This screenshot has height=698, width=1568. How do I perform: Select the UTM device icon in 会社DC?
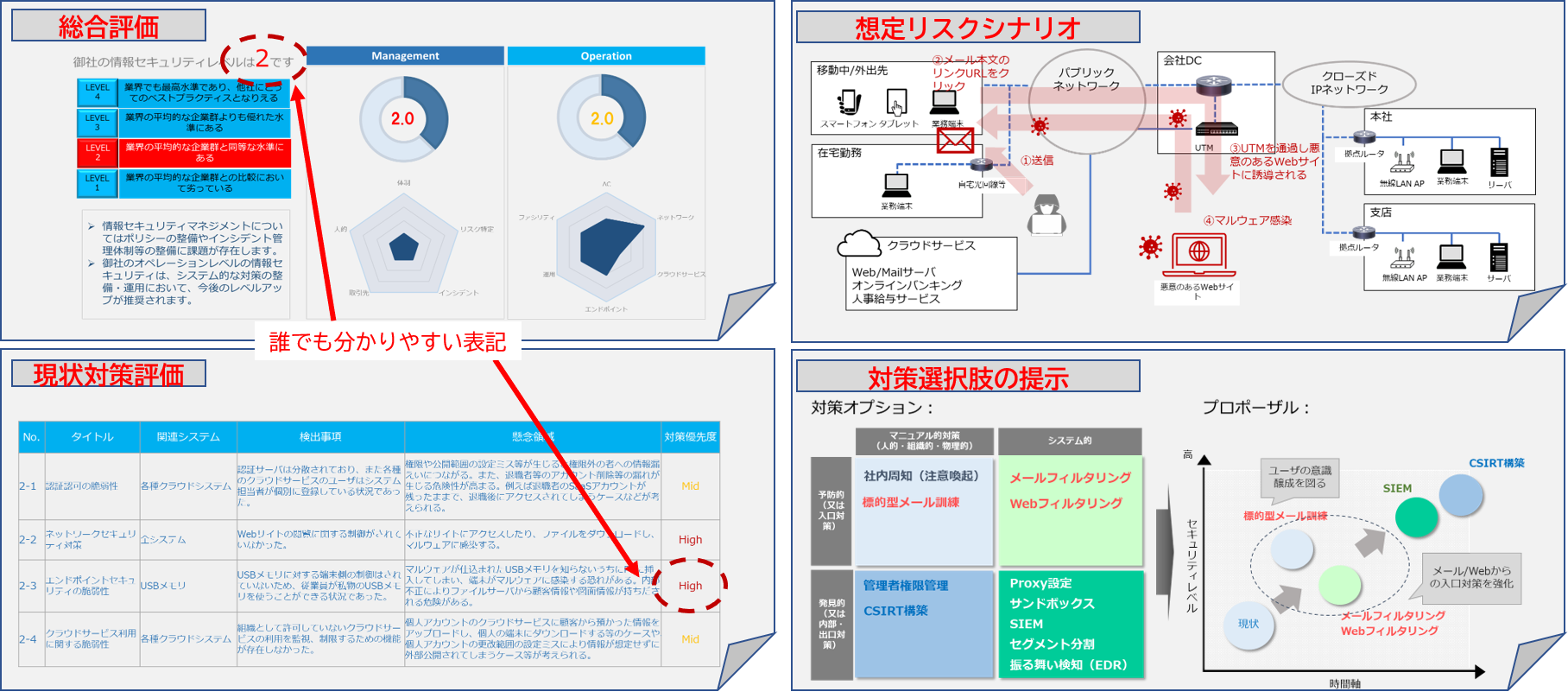click(x=1217, y=130)
